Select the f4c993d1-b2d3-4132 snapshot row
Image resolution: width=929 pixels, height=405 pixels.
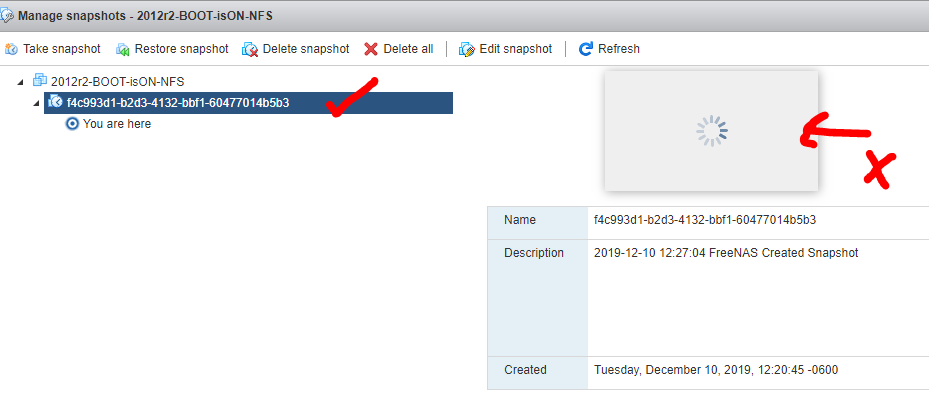point(248,102)
